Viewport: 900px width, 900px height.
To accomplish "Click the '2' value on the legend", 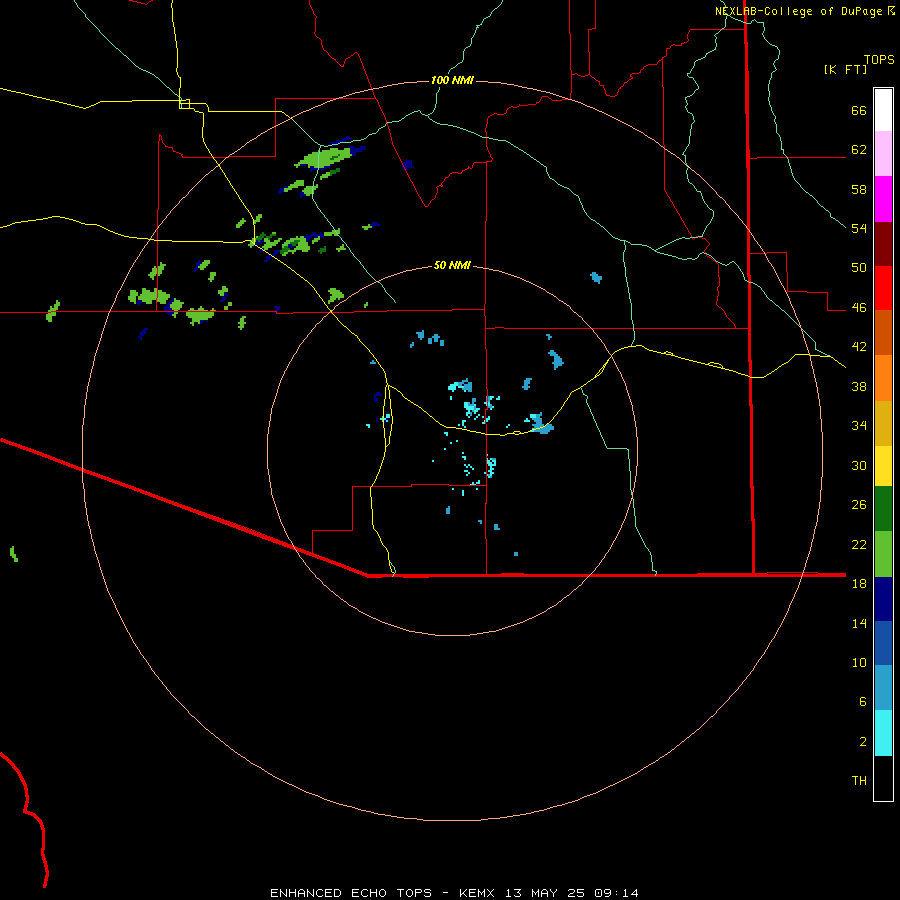I will coord(863,742).
